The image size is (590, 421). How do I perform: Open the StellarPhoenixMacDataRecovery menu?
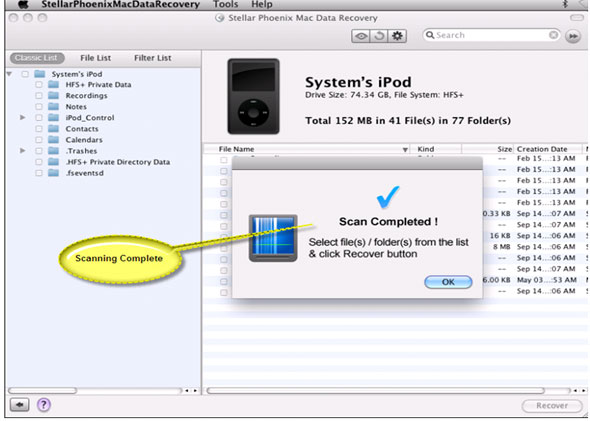coord(120,5)
